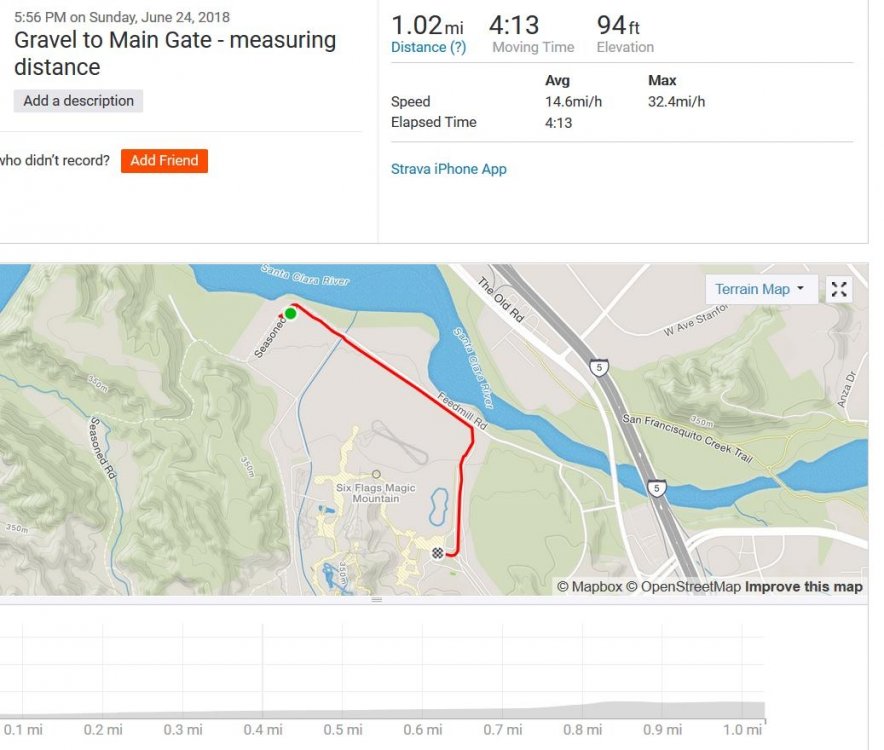Click the checkered finish flag marker
This screenshot has height=750, width=884.
pyautogui.click(x=437, y=553)
